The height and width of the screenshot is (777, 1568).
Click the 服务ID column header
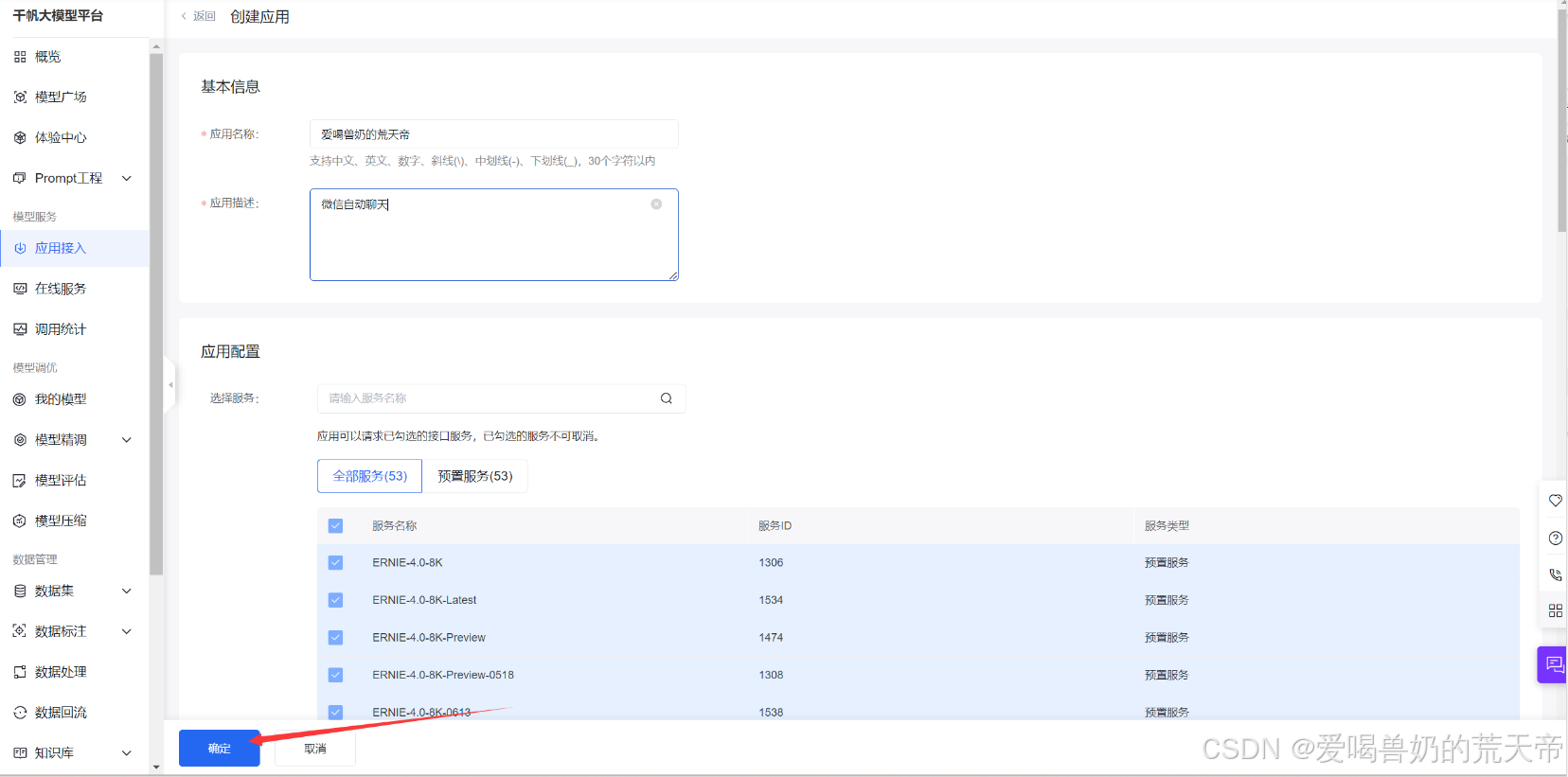(775, 526)
